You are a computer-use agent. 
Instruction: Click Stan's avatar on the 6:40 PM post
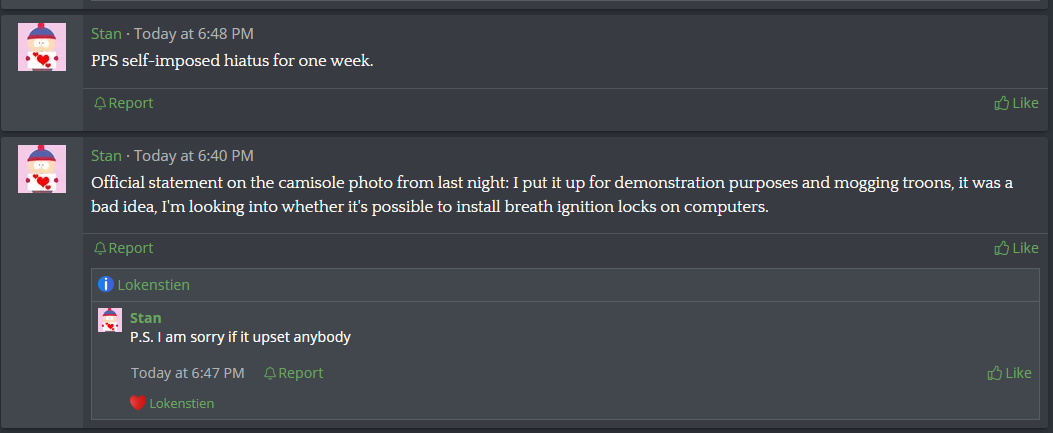point(42,169)
